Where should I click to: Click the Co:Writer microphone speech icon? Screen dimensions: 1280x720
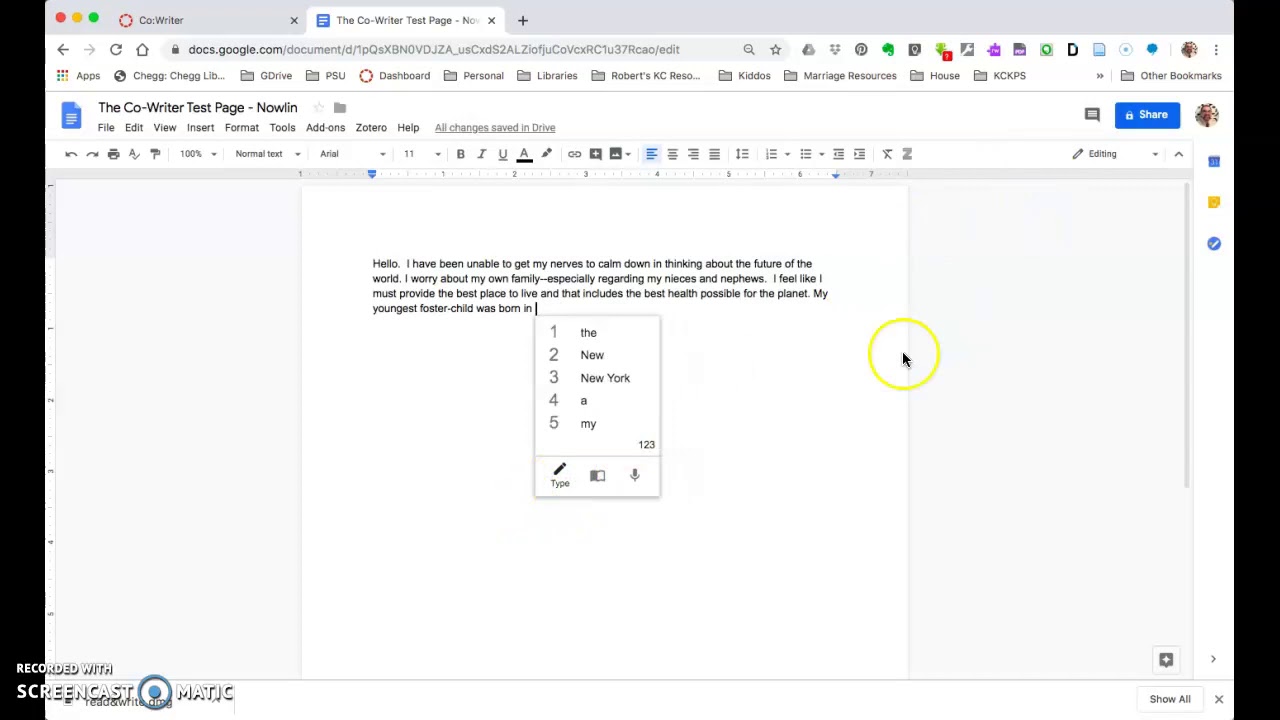(634, 476)
